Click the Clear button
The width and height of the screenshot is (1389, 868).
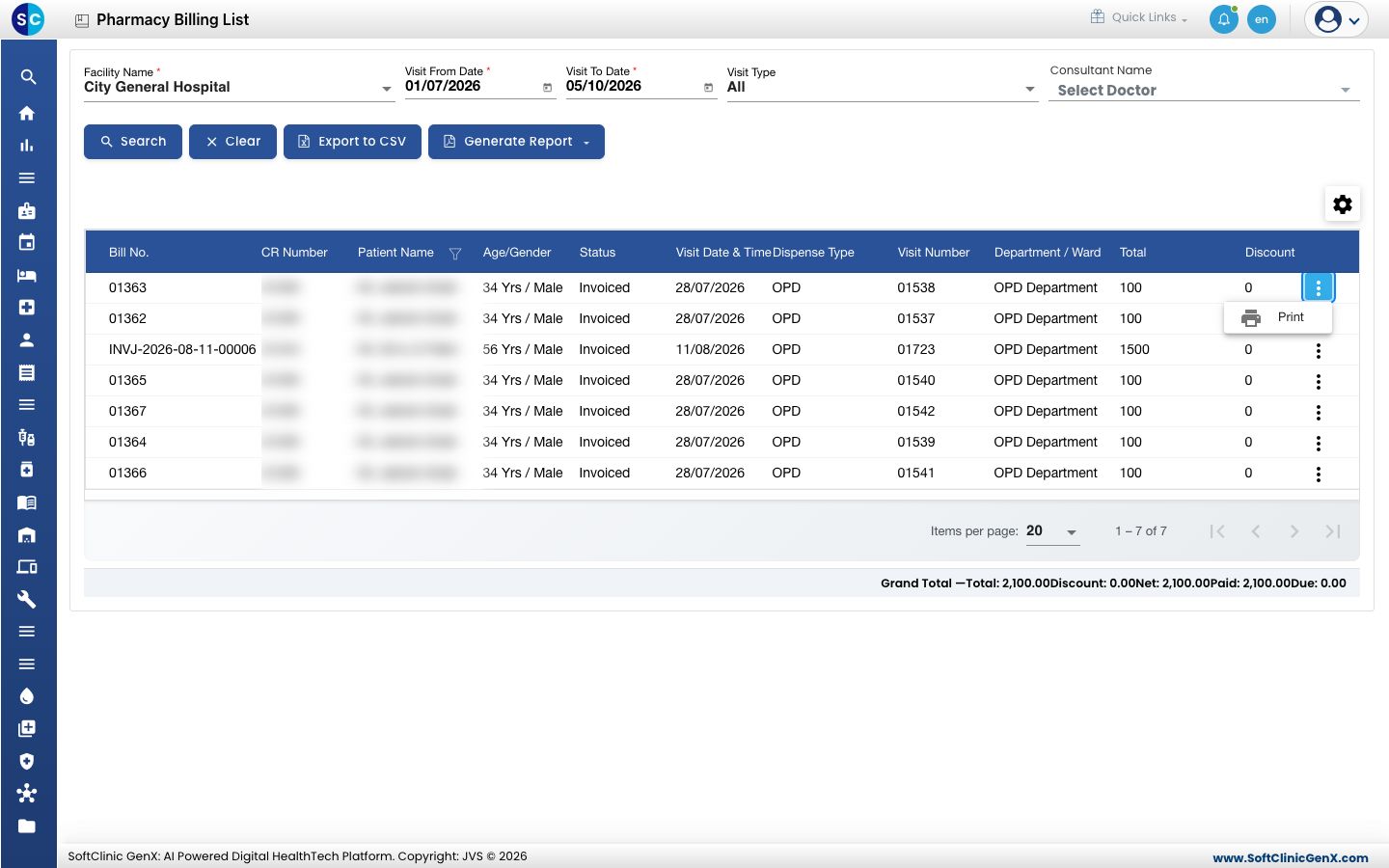pyautogui.click(x=232, y=142)
